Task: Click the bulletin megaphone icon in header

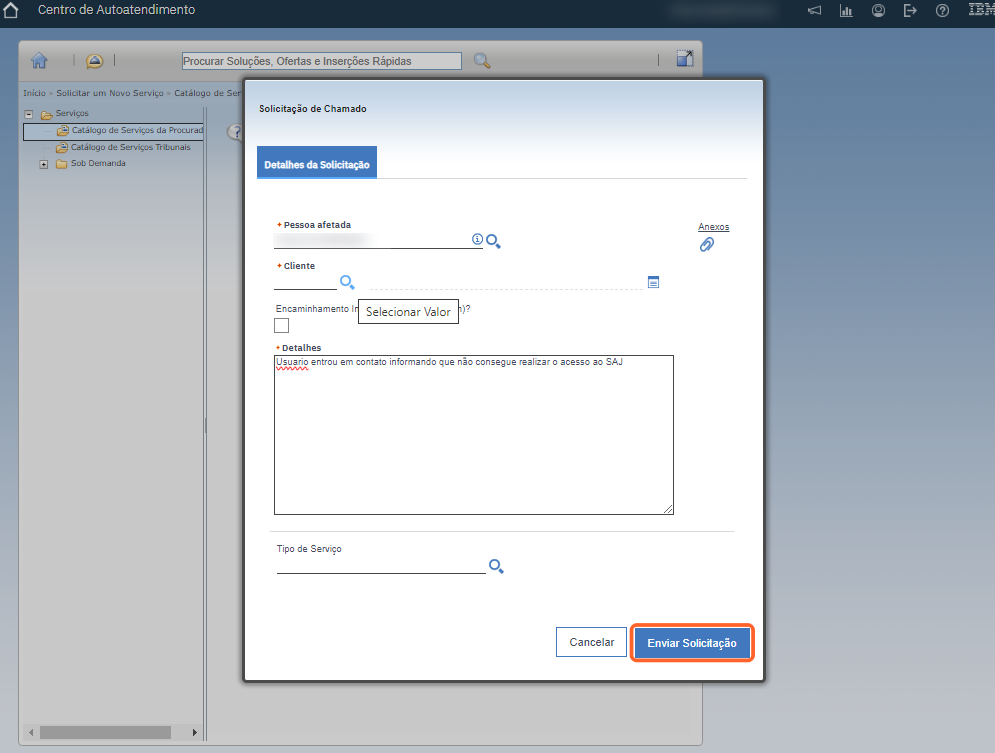Action: point(815,11)
